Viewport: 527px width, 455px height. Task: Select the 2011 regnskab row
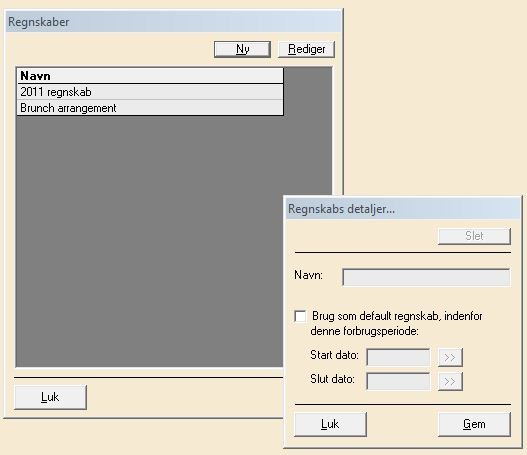(150, 92)
